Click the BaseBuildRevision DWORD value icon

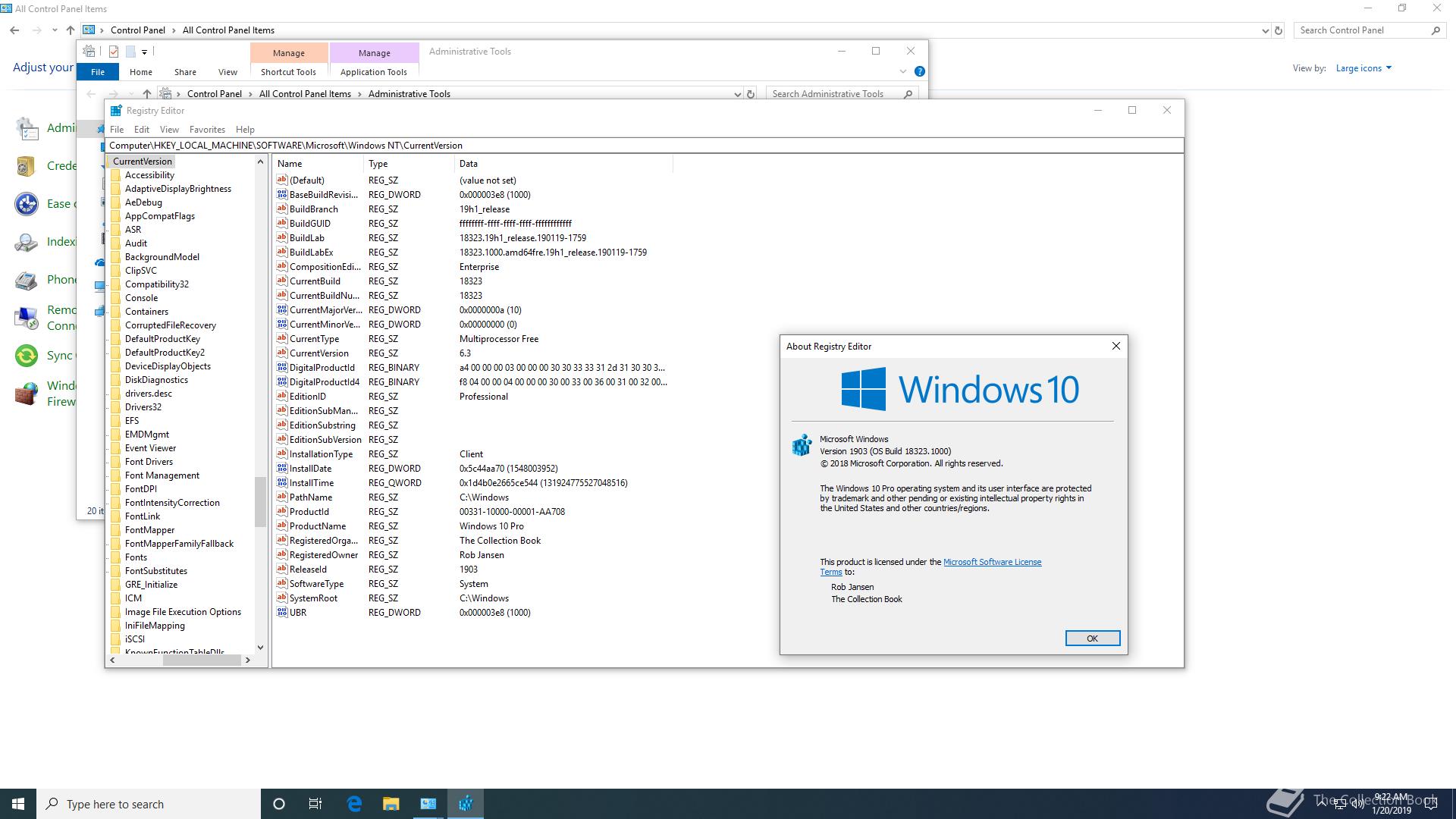282,194
